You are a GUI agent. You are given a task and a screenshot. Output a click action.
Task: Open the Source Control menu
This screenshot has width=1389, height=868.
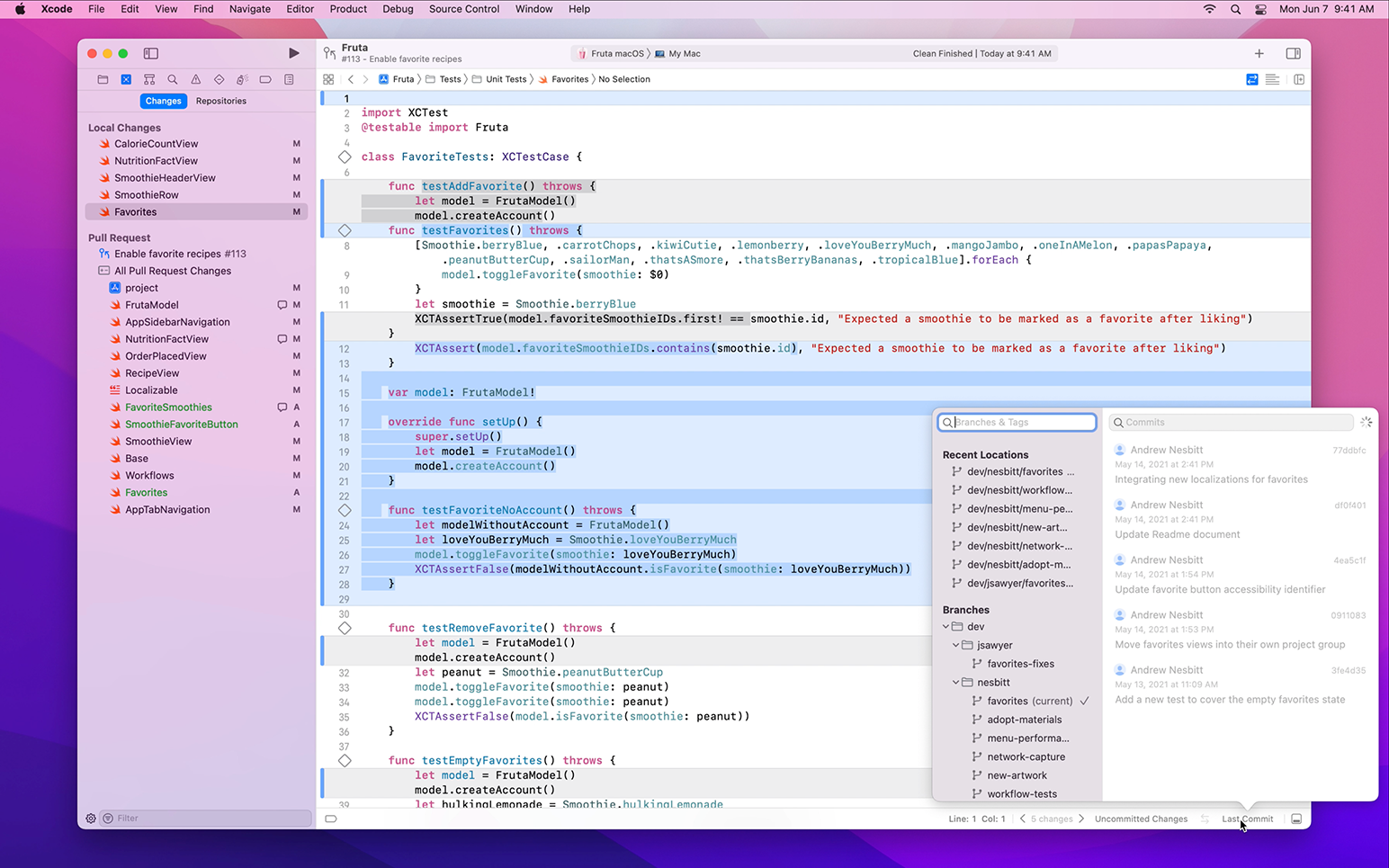(463, 9)
